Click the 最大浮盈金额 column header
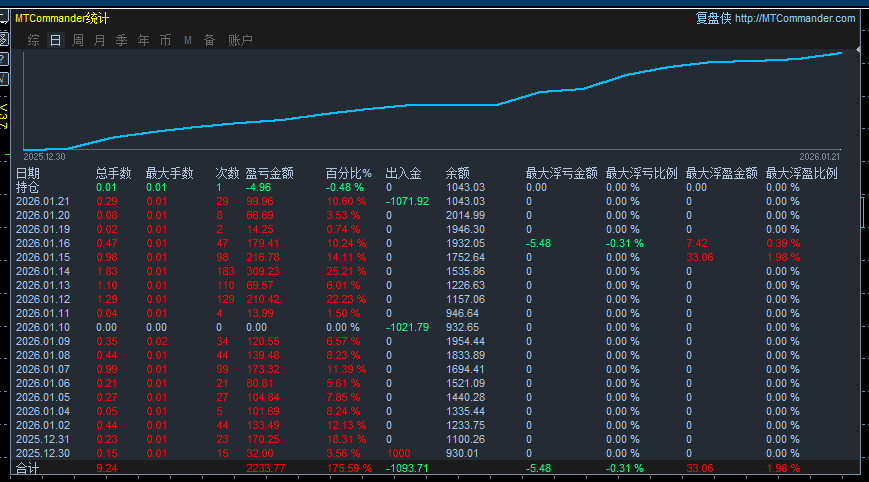869x482 pixels. [x=722, y=173]
